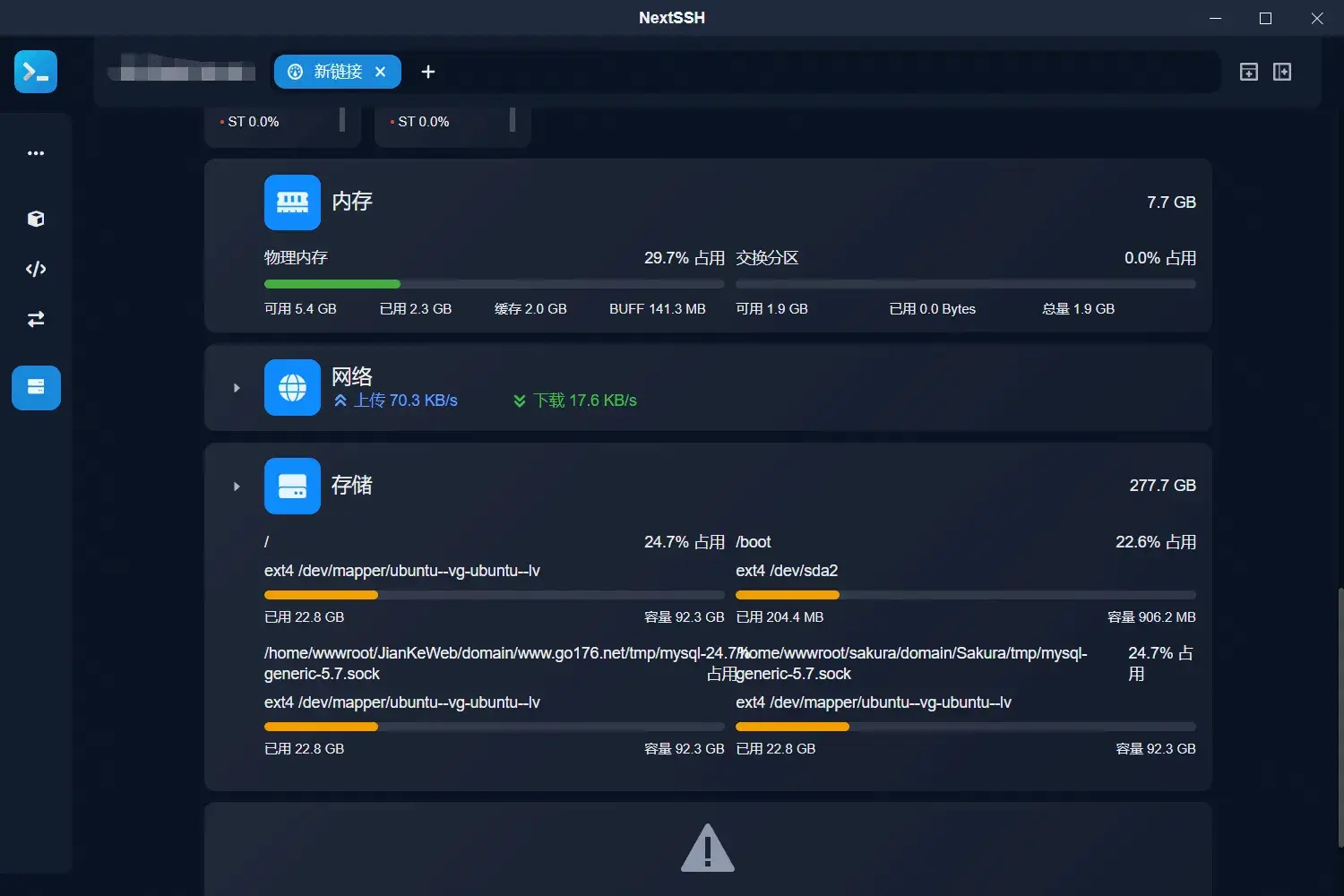This screenshot has height=896, width=1344.
Task: Close the 新链接 tab
Action: (381, 72)
